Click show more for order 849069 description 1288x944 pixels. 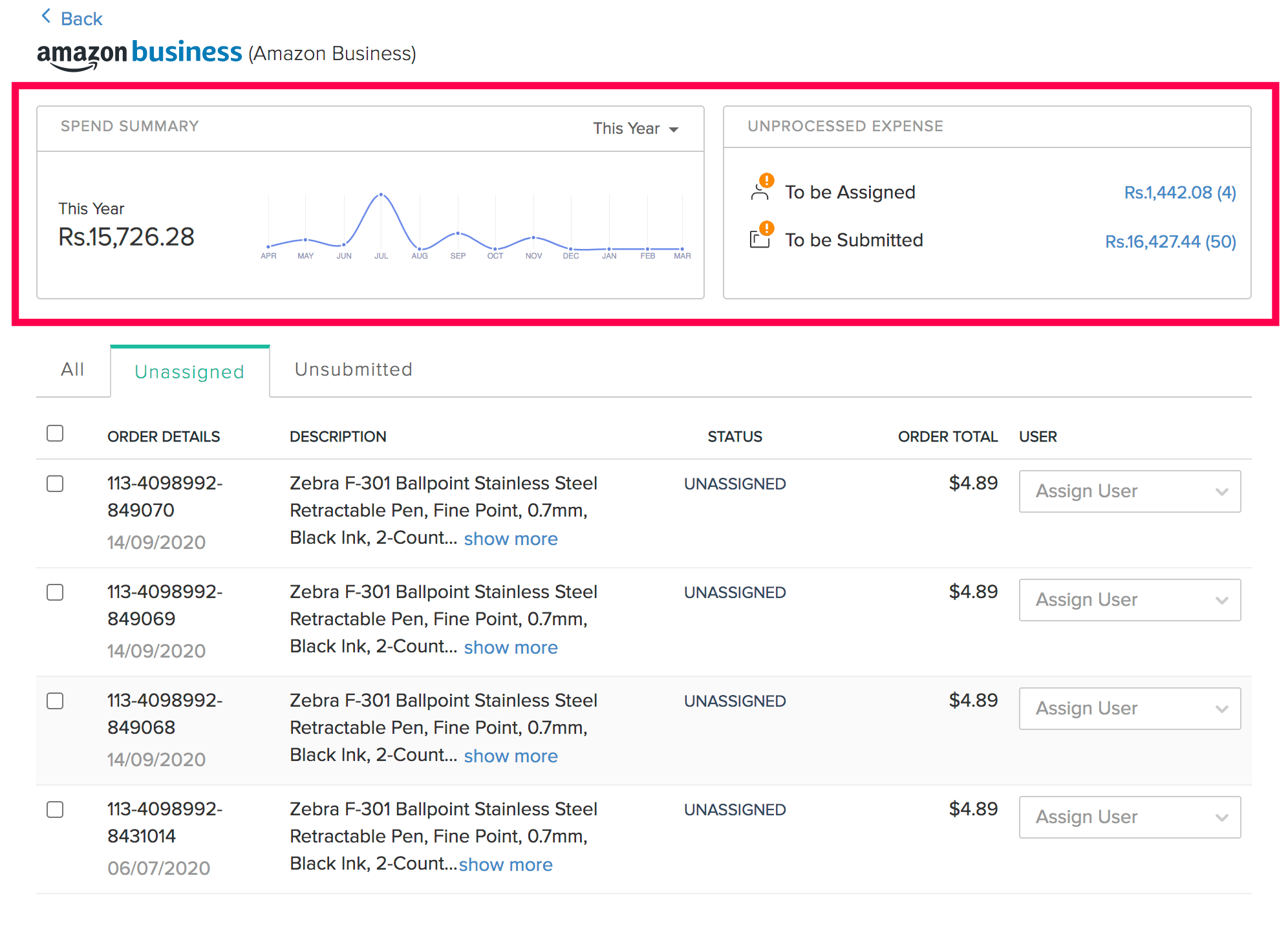tap(510, 647)
